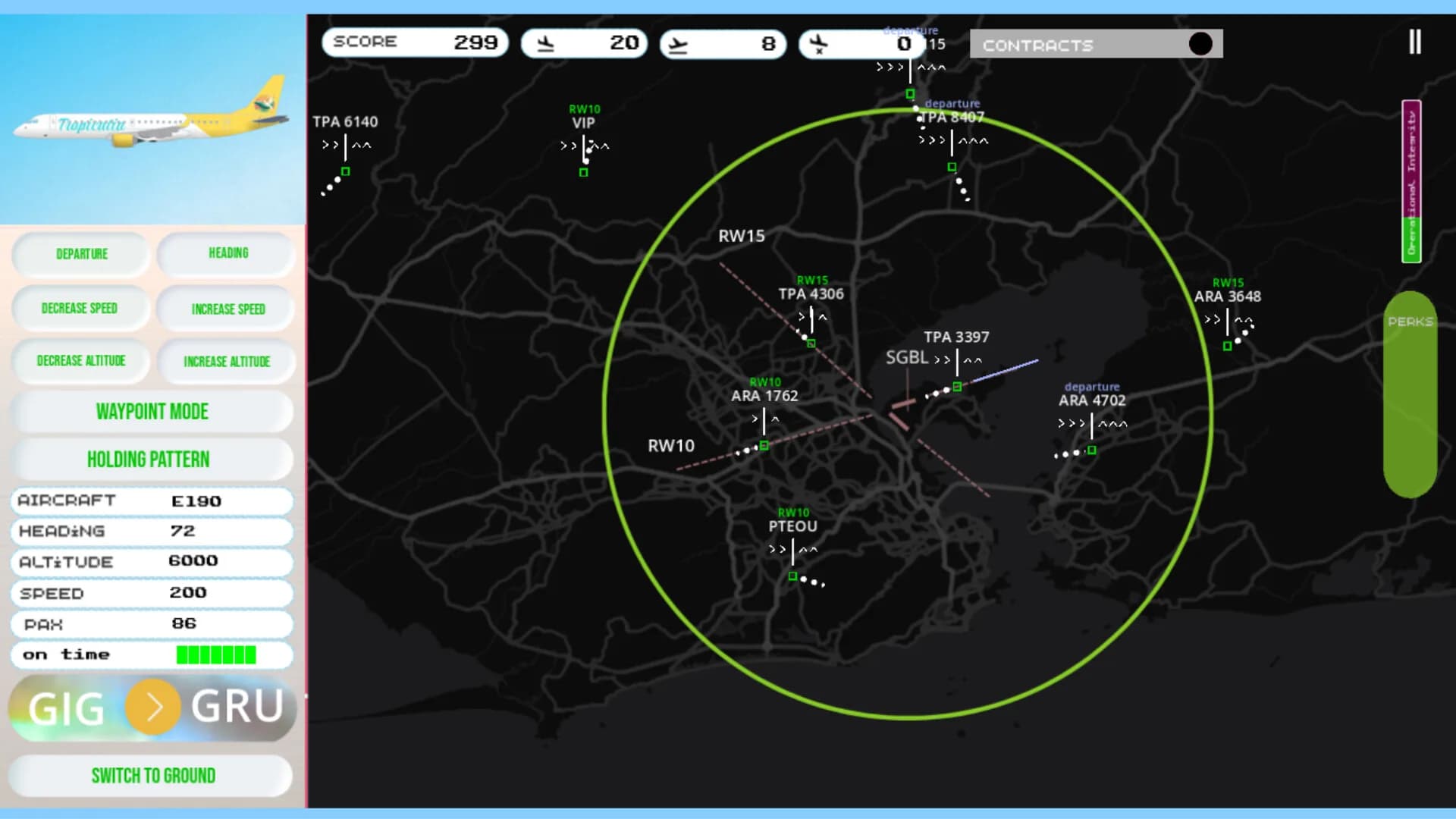Select departing aircraft TPA 8407
1456x819 pixels.
coord(952,167)
